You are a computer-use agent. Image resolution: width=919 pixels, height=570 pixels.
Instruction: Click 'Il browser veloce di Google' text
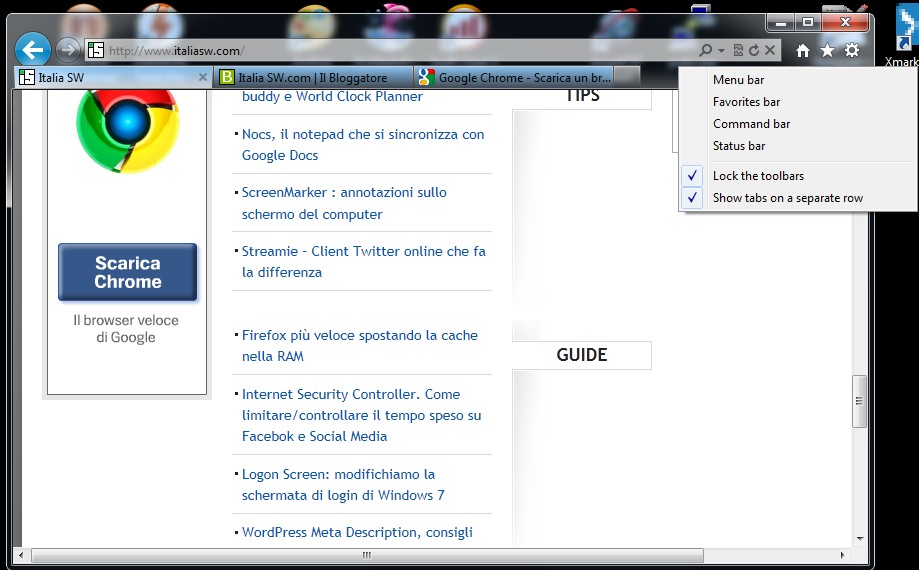pos(126,329)
